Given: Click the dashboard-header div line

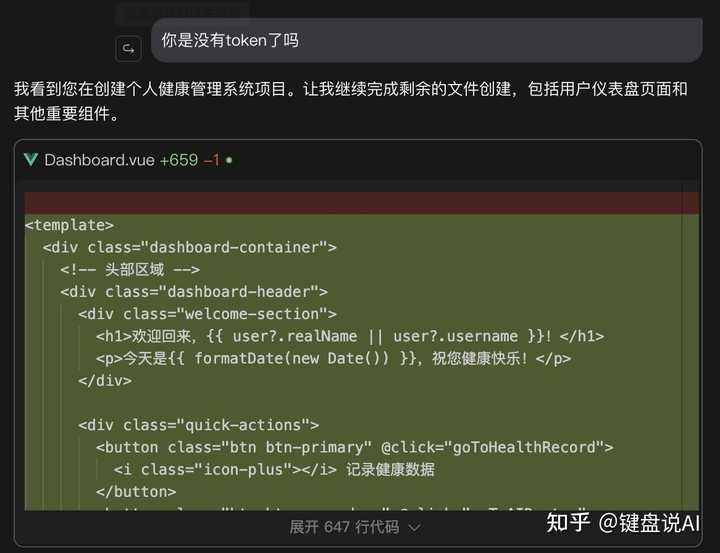Looking at the screenshot, I should pos(194,292).
